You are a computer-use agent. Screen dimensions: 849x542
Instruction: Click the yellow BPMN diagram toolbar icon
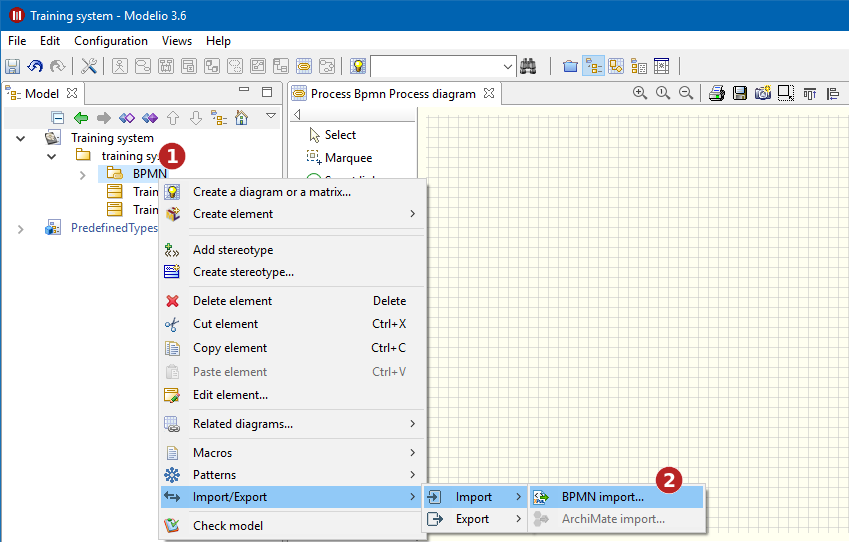click(x=304, y=66)
